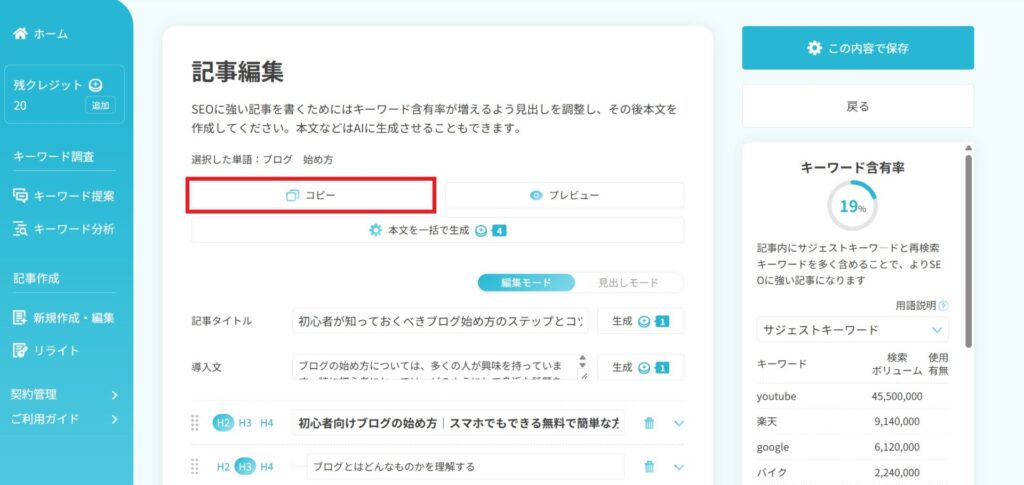Click the eye icon on プレビュー
The height and width of the screenshot is (485, 1024).
tap(536, 195)
